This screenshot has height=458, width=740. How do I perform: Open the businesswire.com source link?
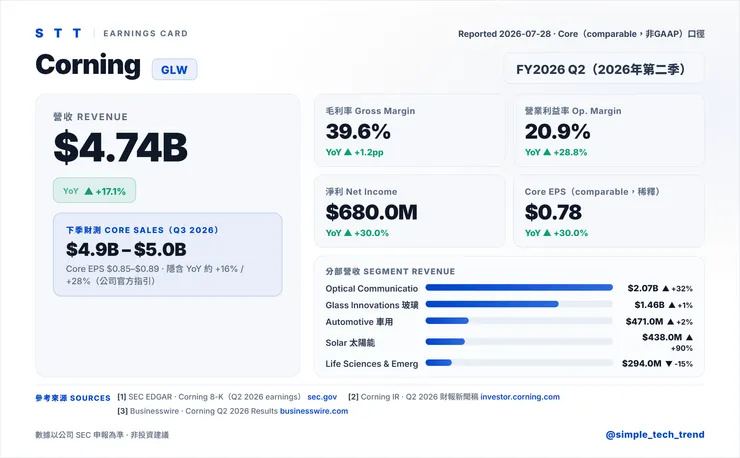pyautogui.click(x=314, y=411)
